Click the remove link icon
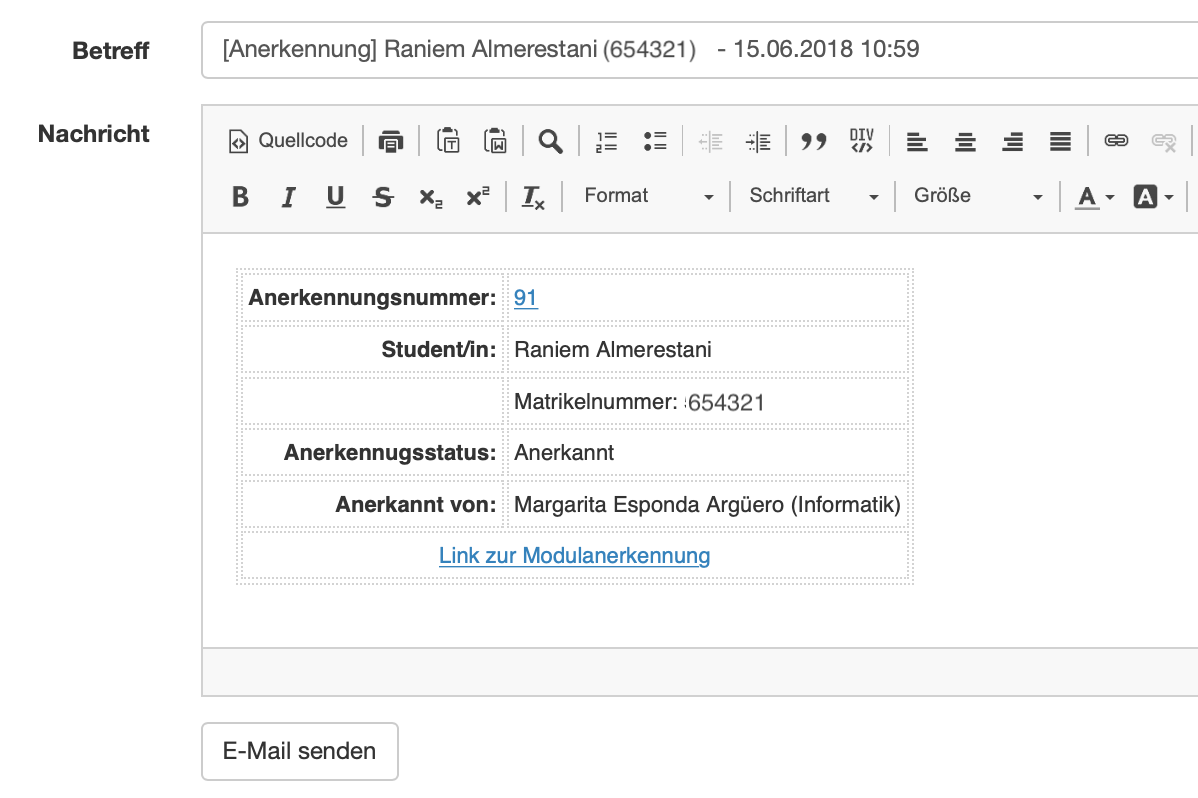This screenshot has height=798, width=1198. 1164,141
